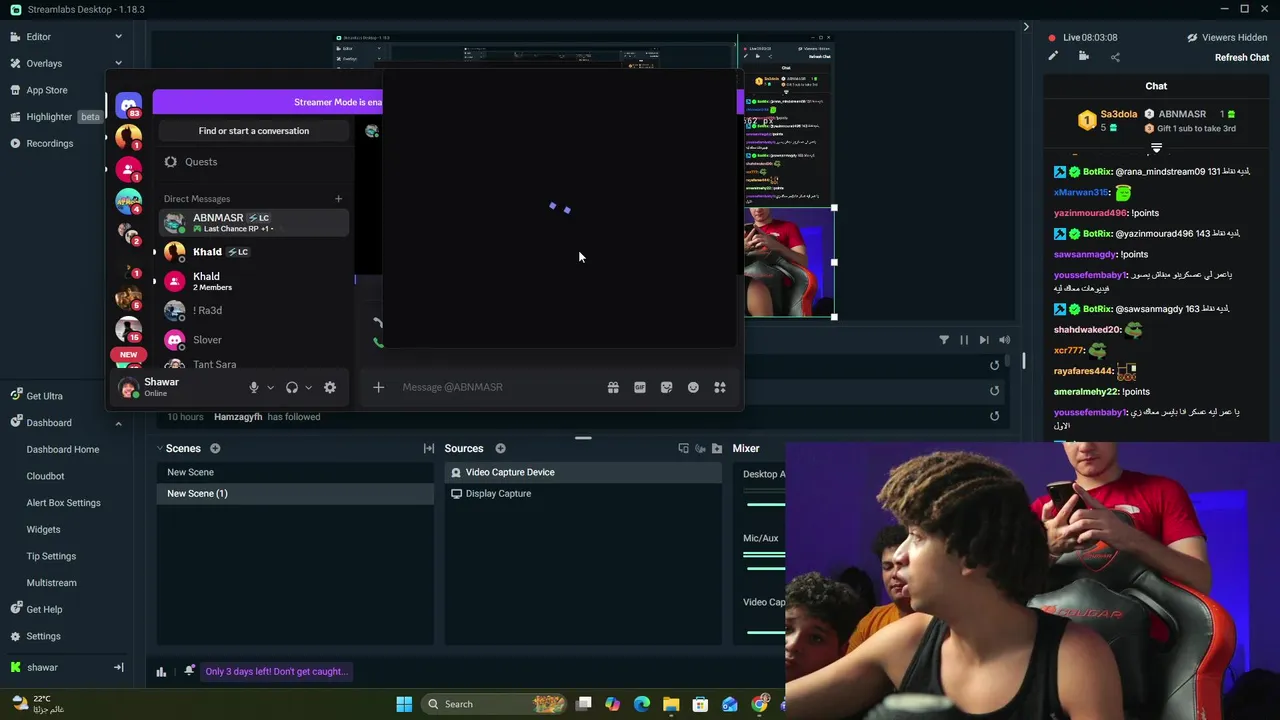Open Discord home direct messages icon

pos(128,104)
